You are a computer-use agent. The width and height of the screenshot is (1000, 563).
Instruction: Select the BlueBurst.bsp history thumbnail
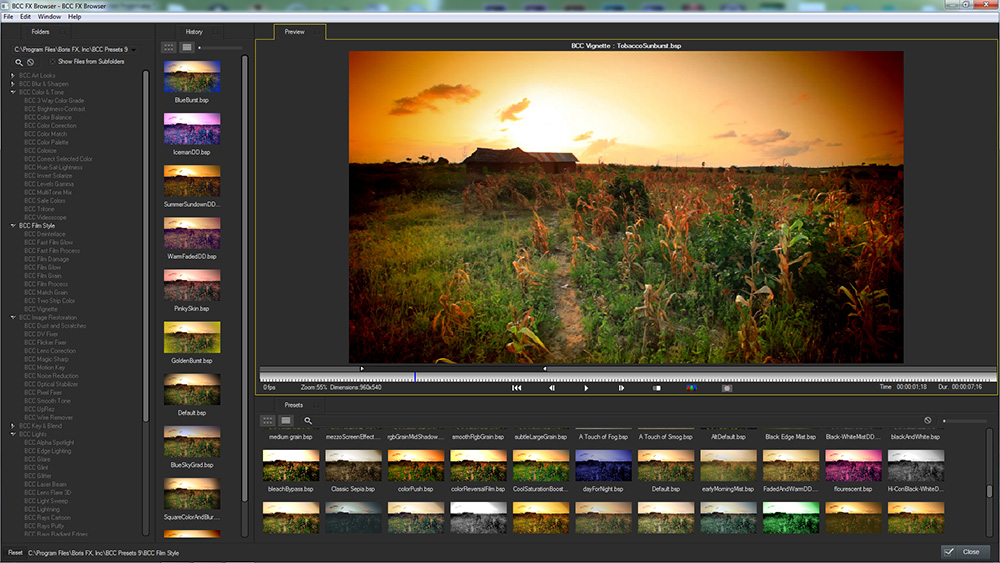192,77
